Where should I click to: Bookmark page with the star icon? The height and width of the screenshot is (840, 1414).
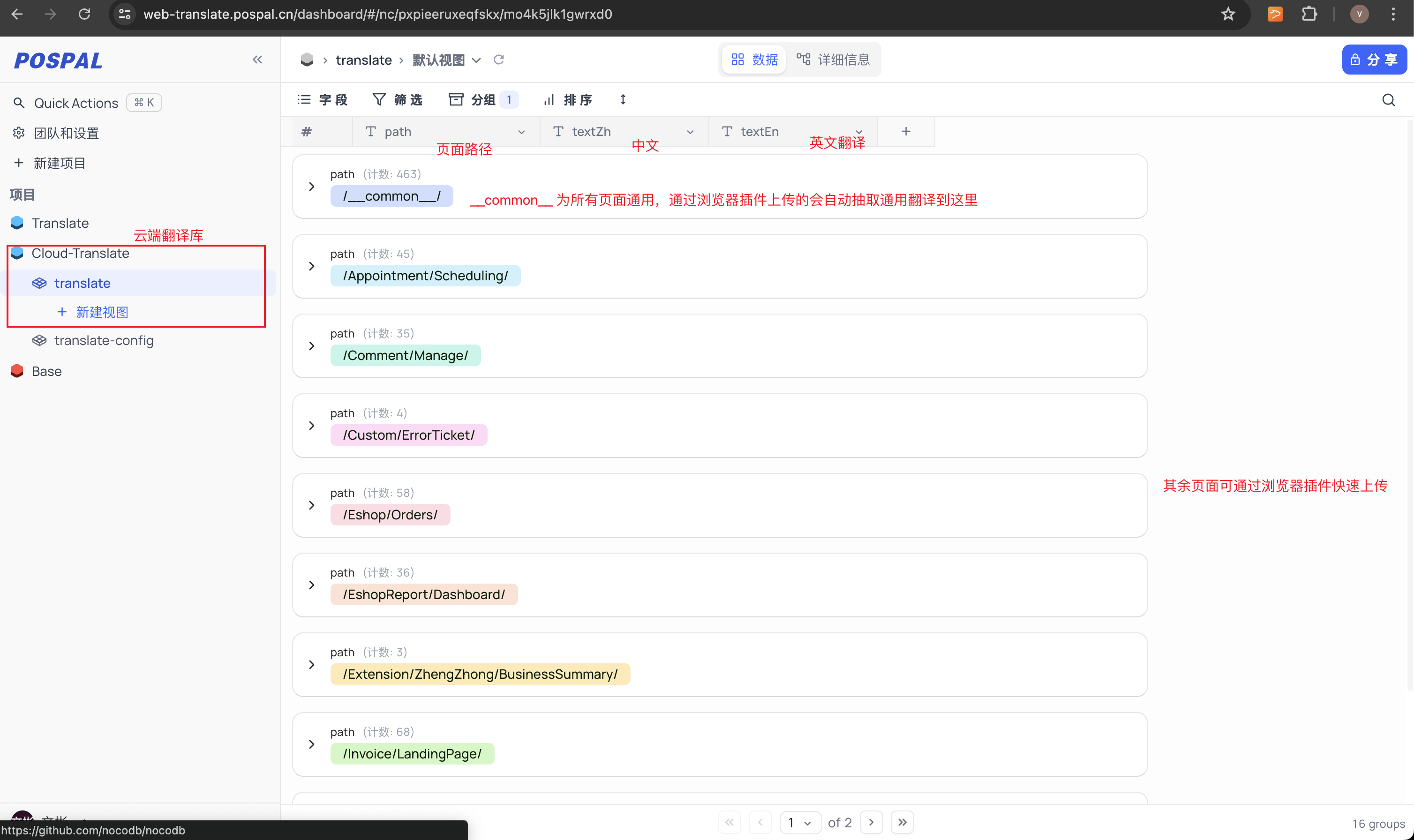tap(1227, 14)
